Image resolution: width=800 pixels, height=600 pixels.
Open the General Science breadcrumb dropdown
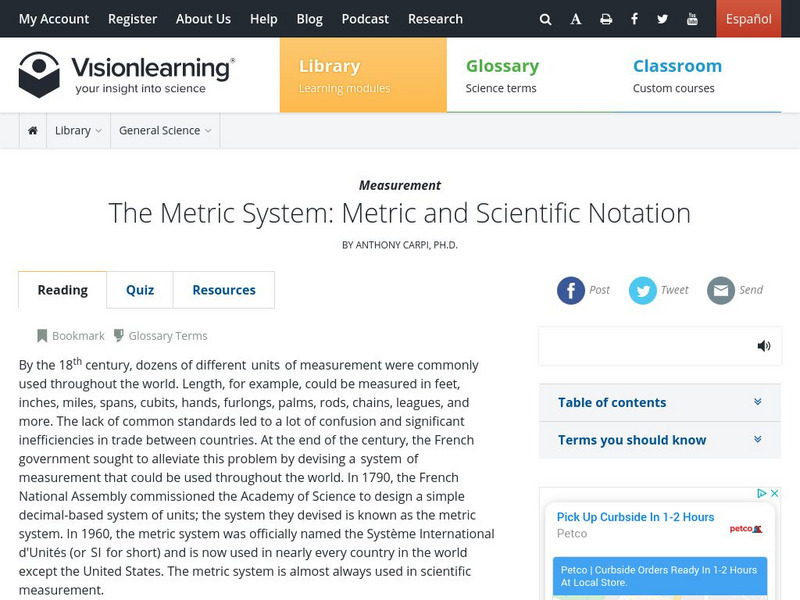pos(165,131)
